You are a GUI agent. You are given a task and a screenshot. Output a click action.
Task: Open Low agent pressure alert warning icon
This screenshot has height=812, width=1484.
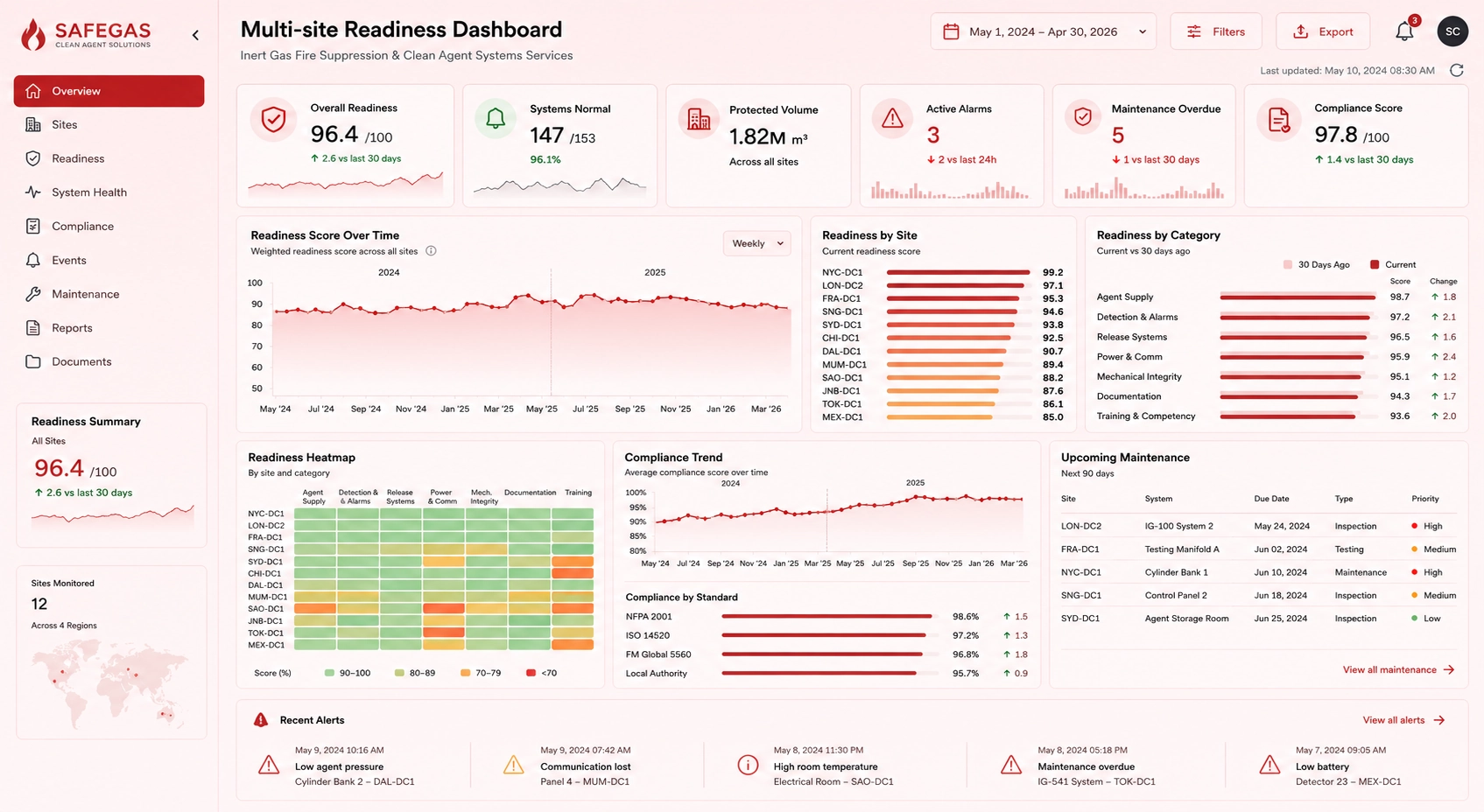(269, 765)
